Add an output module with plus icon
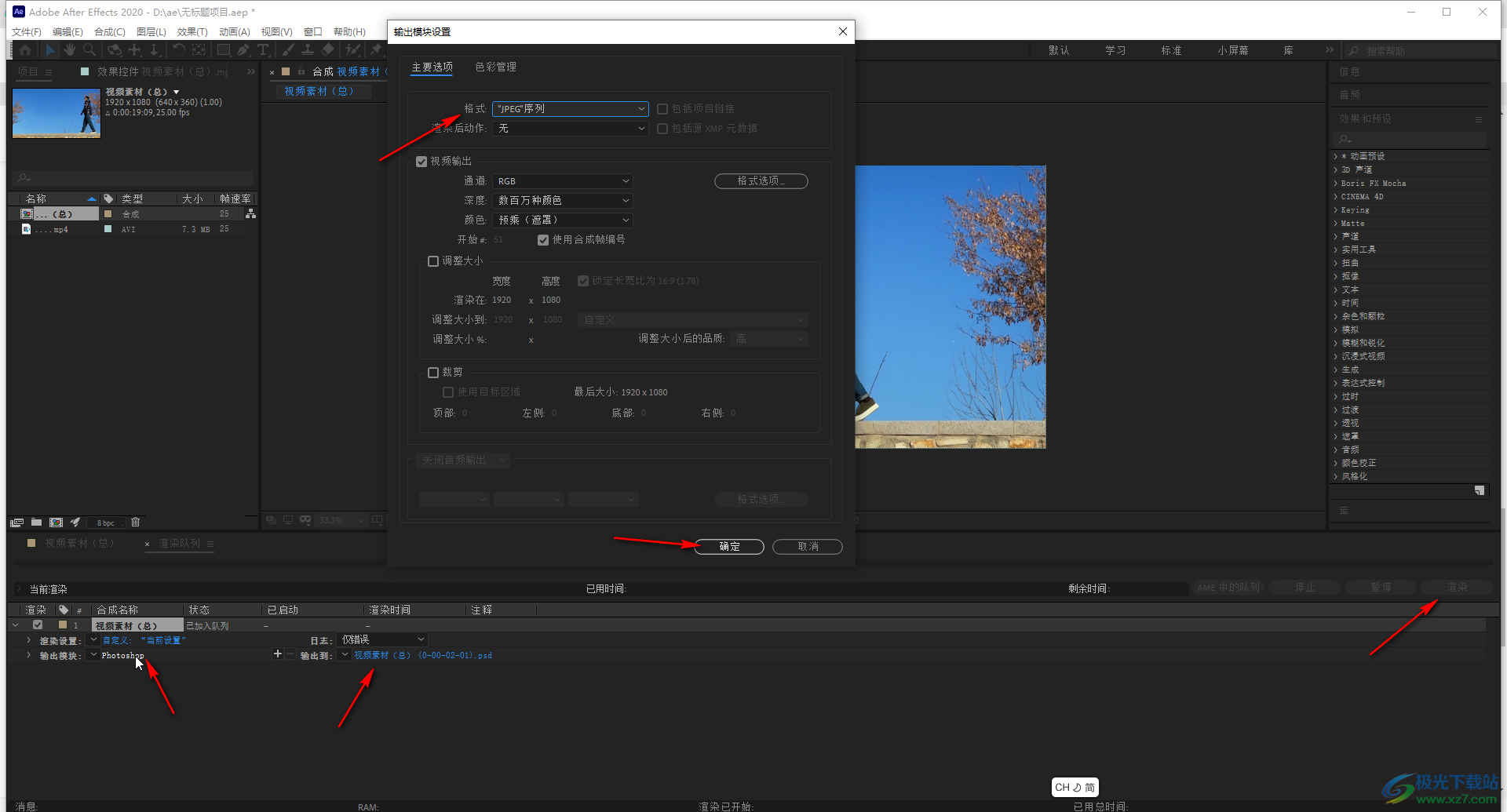Screen dimensions: 1507x812 (277, 654)
